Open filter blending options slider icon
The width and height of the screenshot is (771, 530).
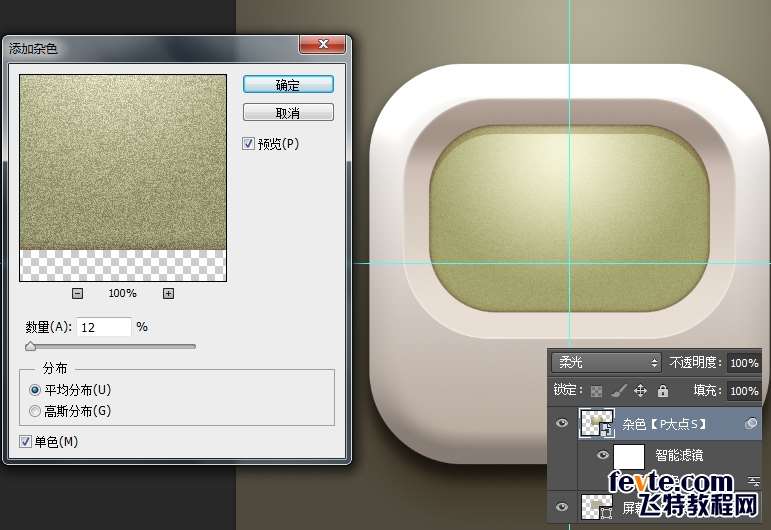click(753, 481)
